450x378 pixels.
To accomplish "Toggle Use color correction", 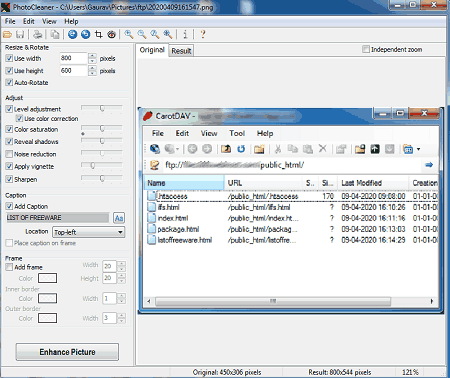I will click(19, 118).
